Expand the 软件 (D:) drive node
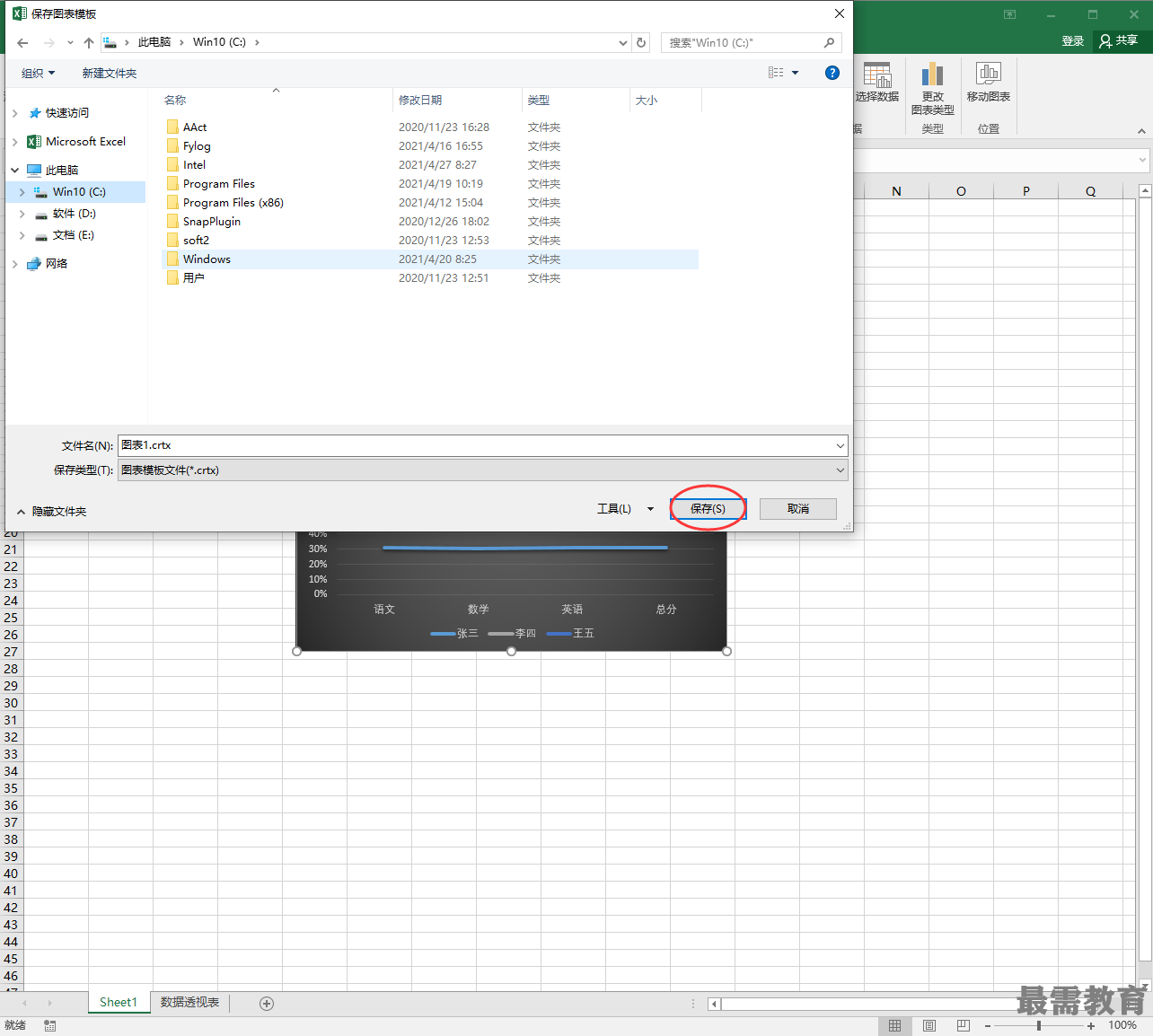Image resolution: width=1153 pixels, height=1036 pixels. [x=22, y=214]
